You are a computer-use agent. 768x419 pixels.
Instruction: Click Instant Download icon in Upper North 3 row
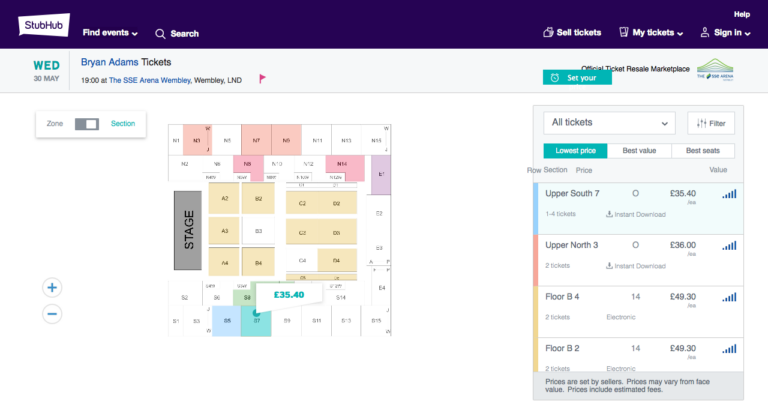click(x=609, y=266)
